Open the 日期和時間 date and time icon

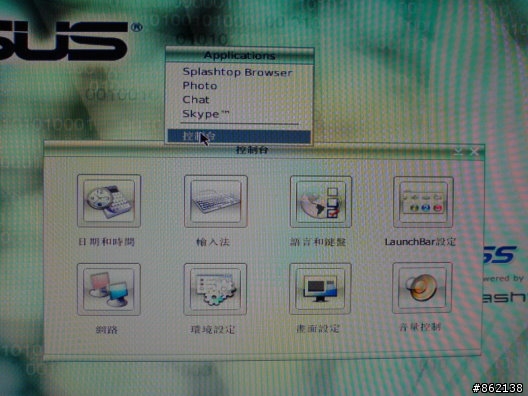click(x=109, y=201)
